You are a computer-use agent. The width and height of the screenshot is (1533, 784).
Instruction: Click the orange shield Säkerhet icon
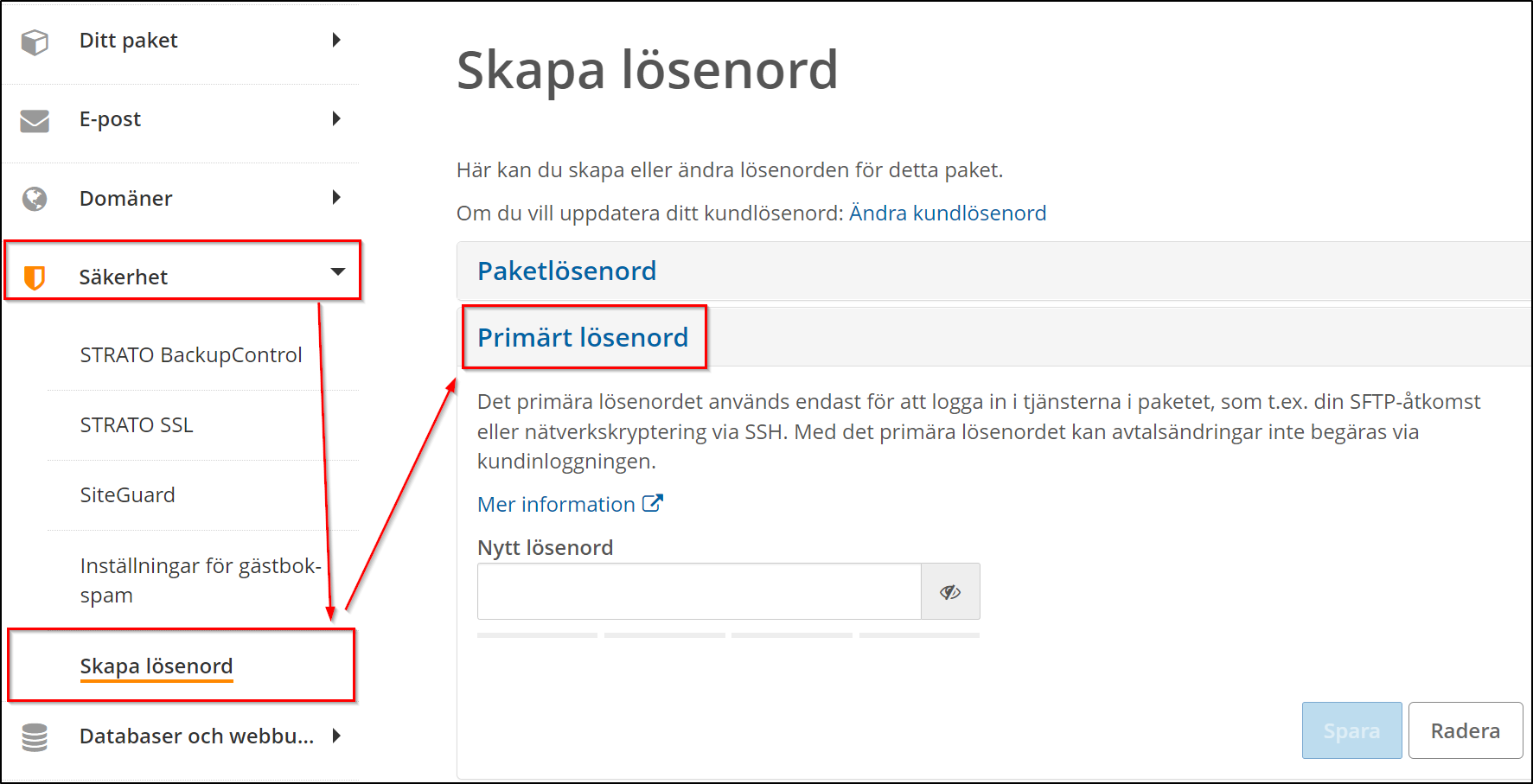click(35, 277)
